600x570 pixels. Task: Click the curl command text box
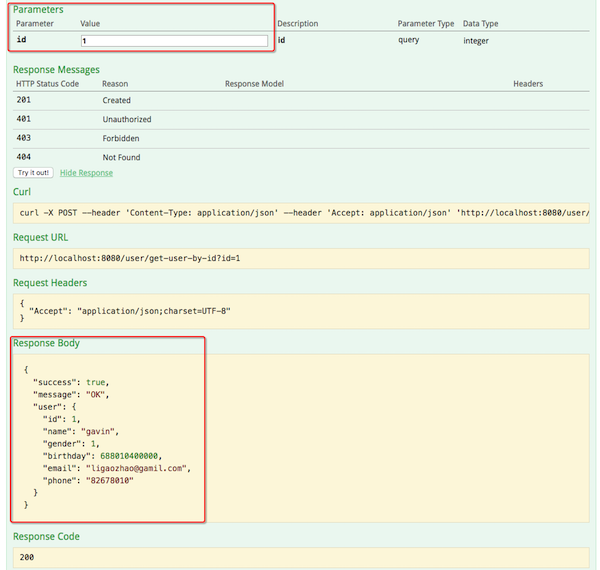(301, 213)
